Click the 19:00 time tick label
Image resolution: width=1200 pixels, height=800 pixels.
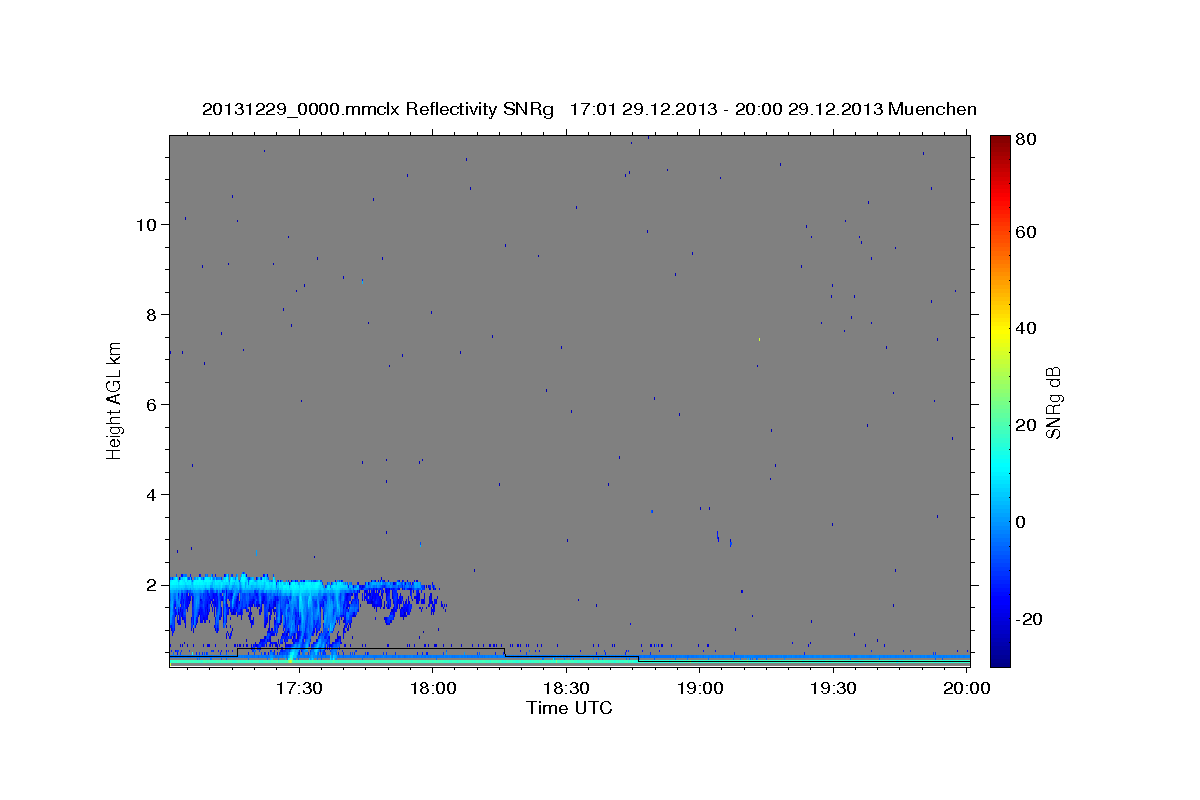700,688
